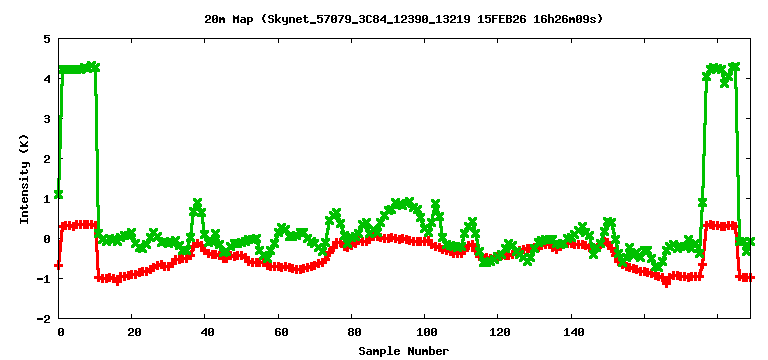Click the x-axis tick label 140
Screen dimensions: 768x360
click(x=574, y=332)
